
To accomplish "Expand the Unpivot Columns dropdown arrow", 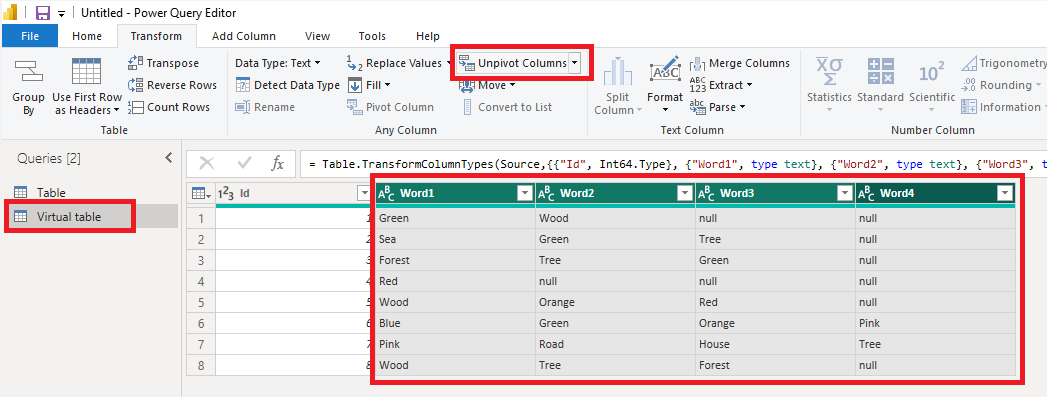I will (575, 63).
